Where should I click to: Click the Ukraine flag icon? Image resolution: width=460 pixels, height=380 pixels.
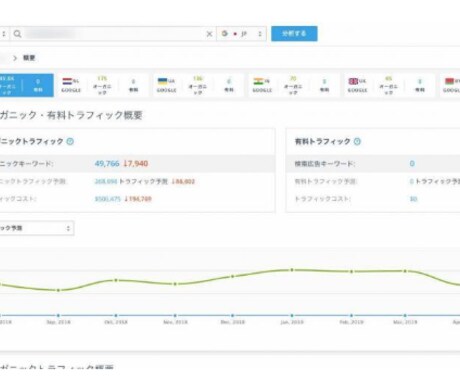click(162, 81)
